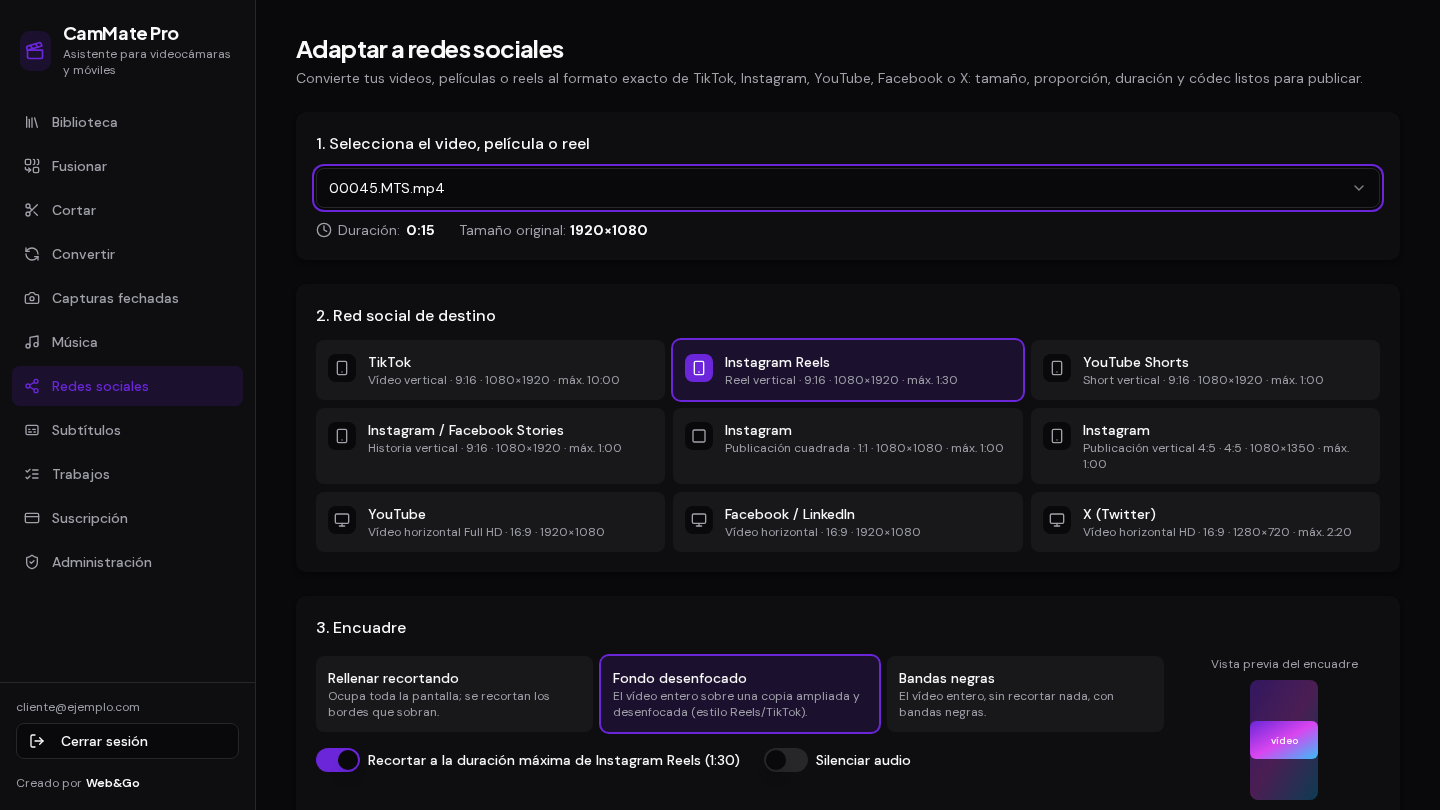Navigate to Convertir
The width and height of the screenshot is (1440, 810).
pos(127,254)
